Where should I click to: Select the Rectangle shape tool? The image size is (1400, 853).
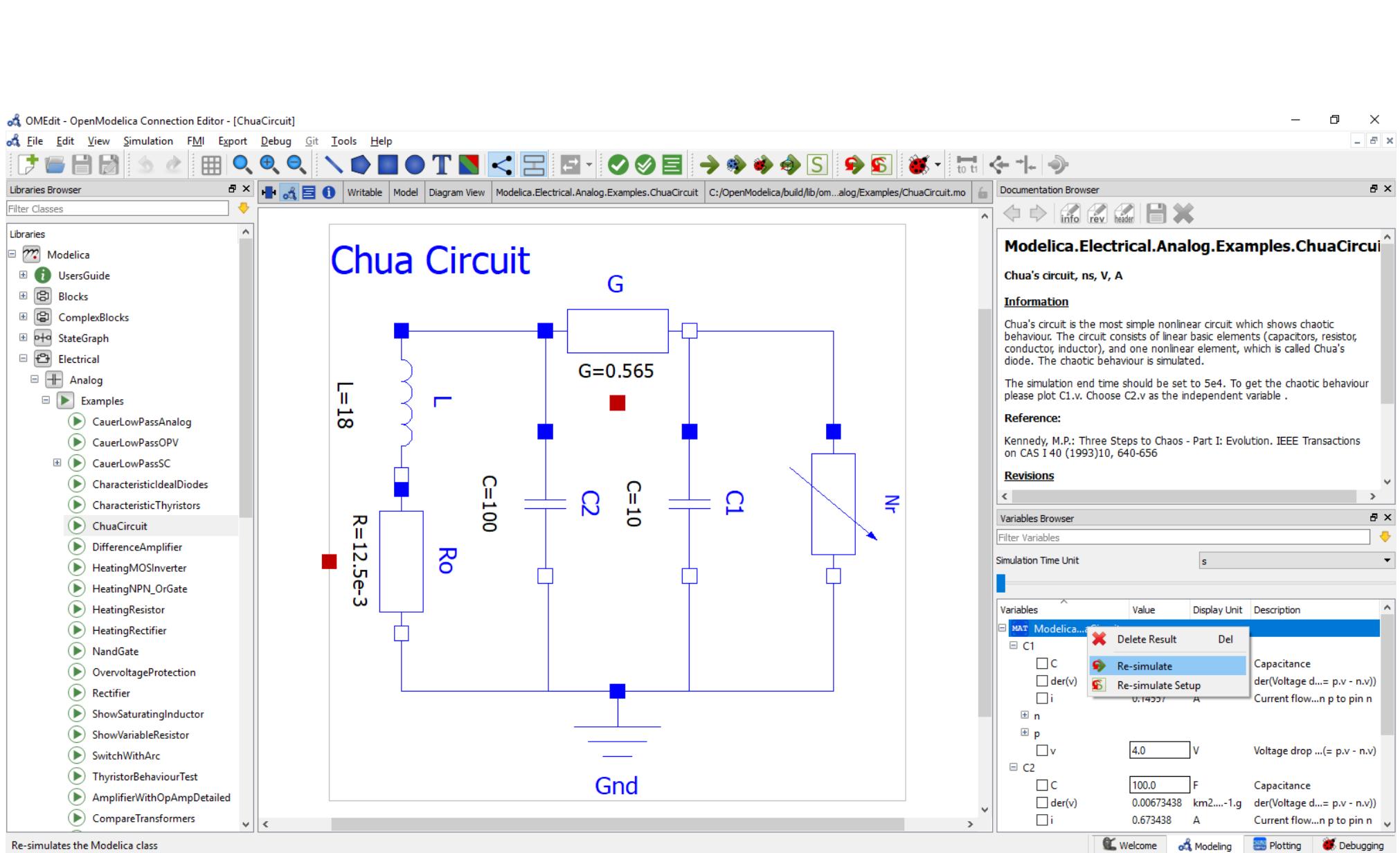click(388, 165)
